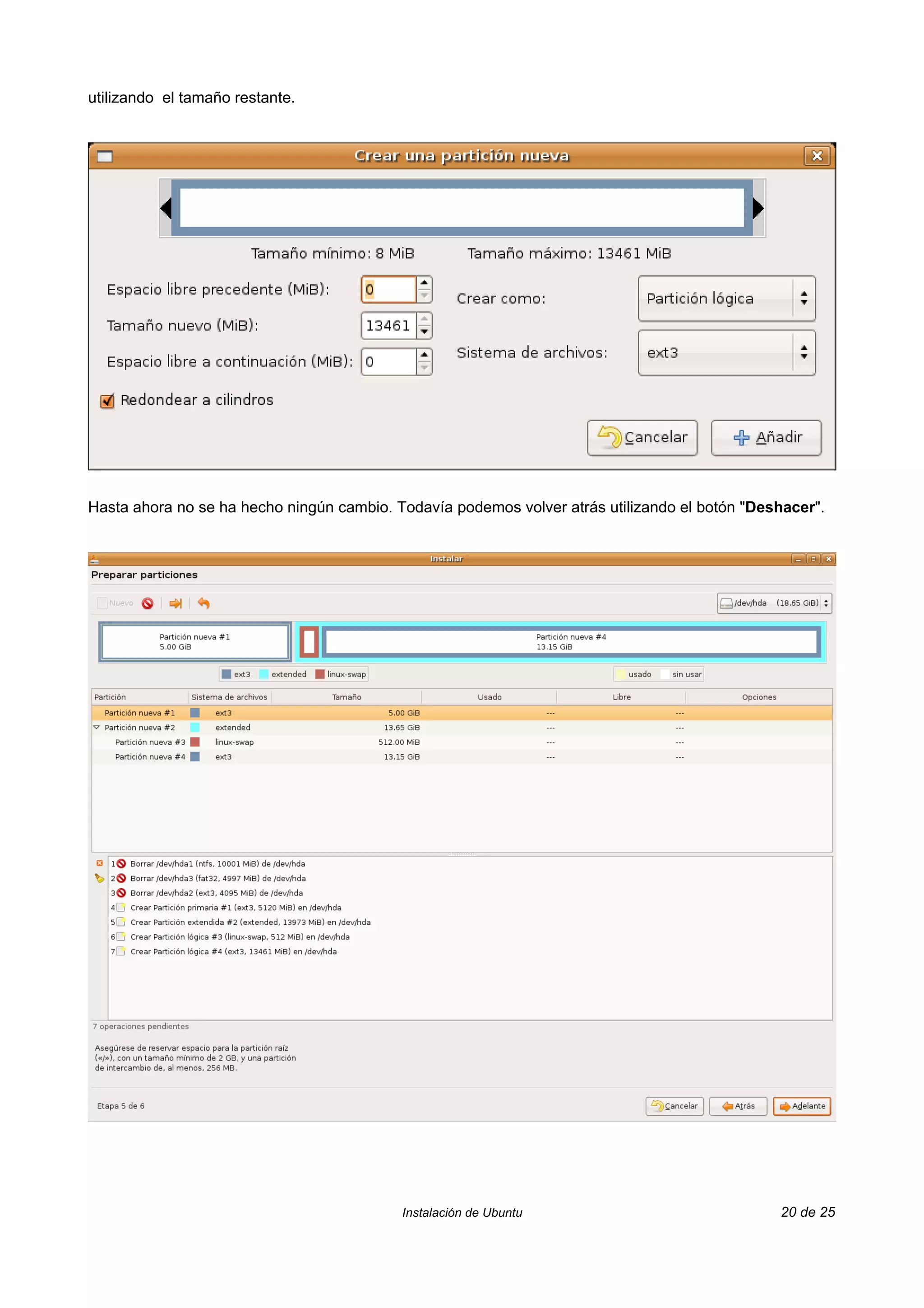Collapse the Partición nueva #2 tree row

(x=97, y=728)
